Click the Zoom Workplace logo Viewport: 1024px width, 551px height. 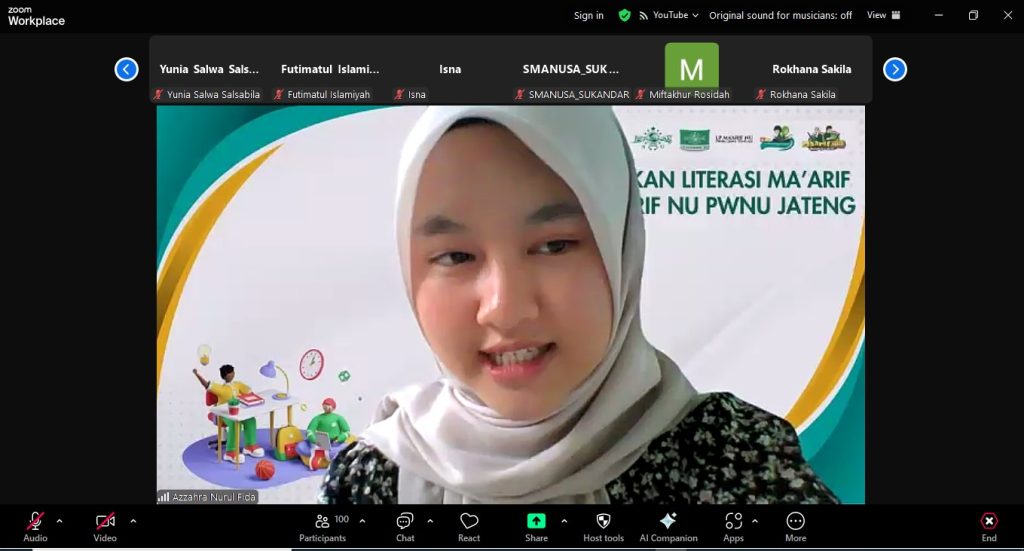pyautogui.click(x=36, y=16)
